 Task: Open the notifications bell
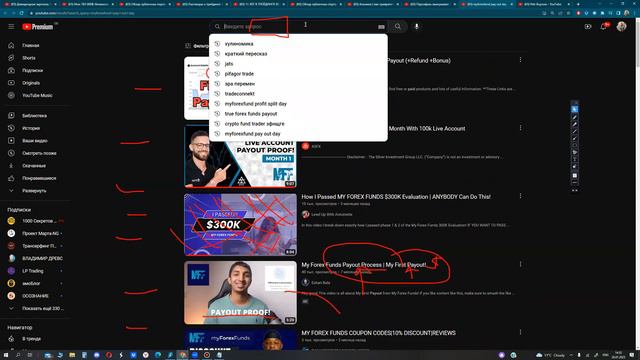604,27
